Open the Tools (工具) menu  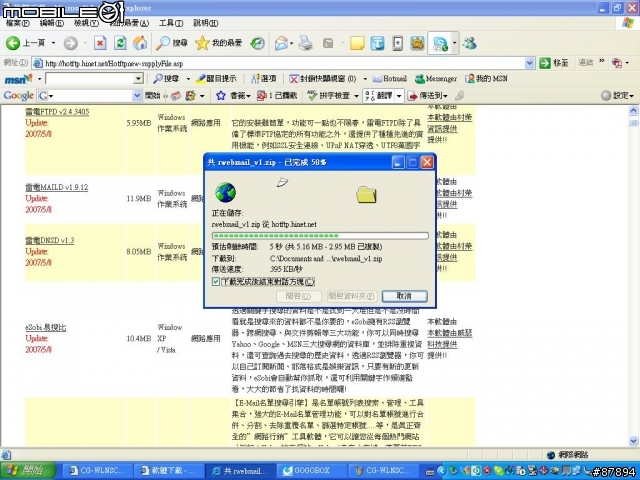[171, 23]
